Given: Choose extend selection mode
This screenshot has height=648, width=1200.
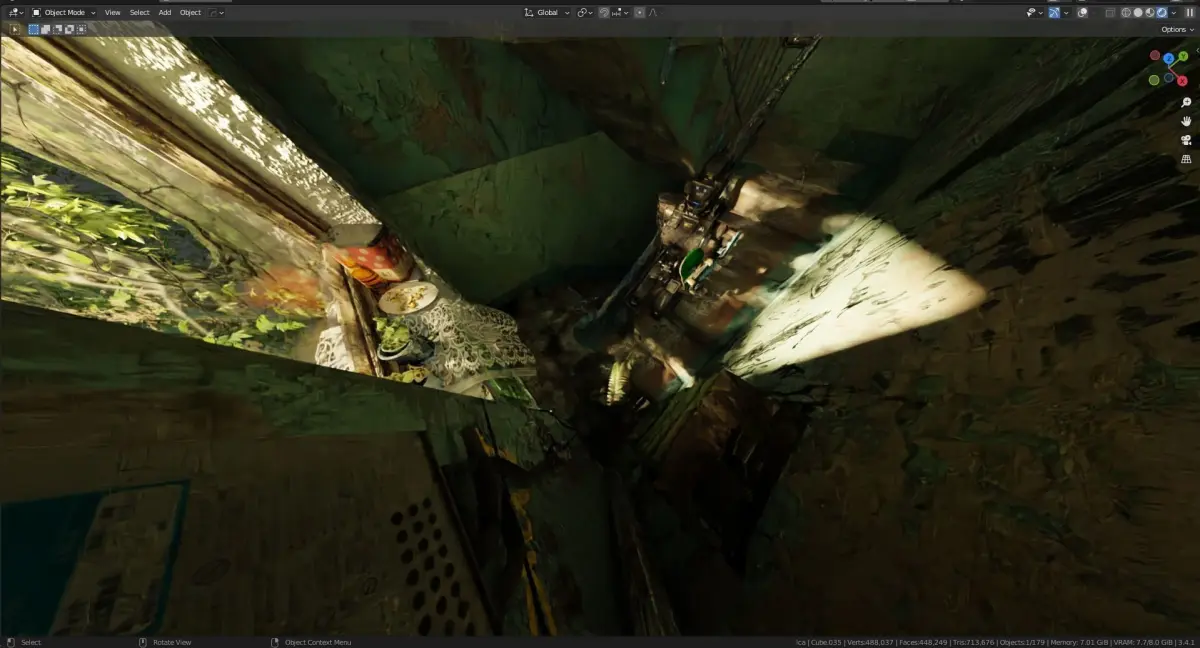Looking at the screenshot, I should tap(46, 29).
